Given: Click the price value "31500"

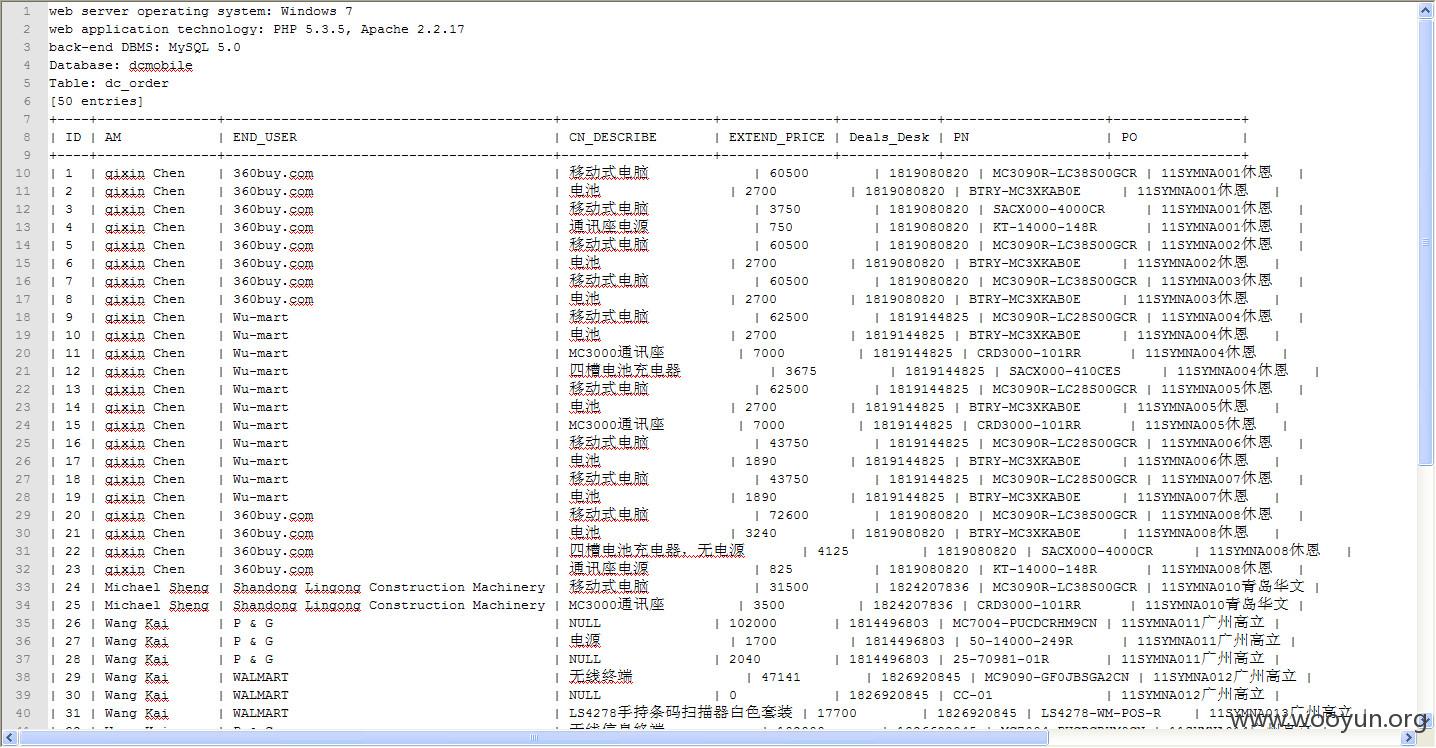Looking at the screenshot, I should [x=789, y=588].
